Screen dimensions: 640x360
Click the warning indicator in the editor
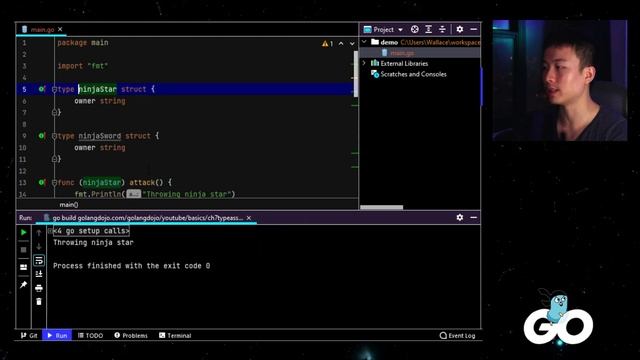327,44
